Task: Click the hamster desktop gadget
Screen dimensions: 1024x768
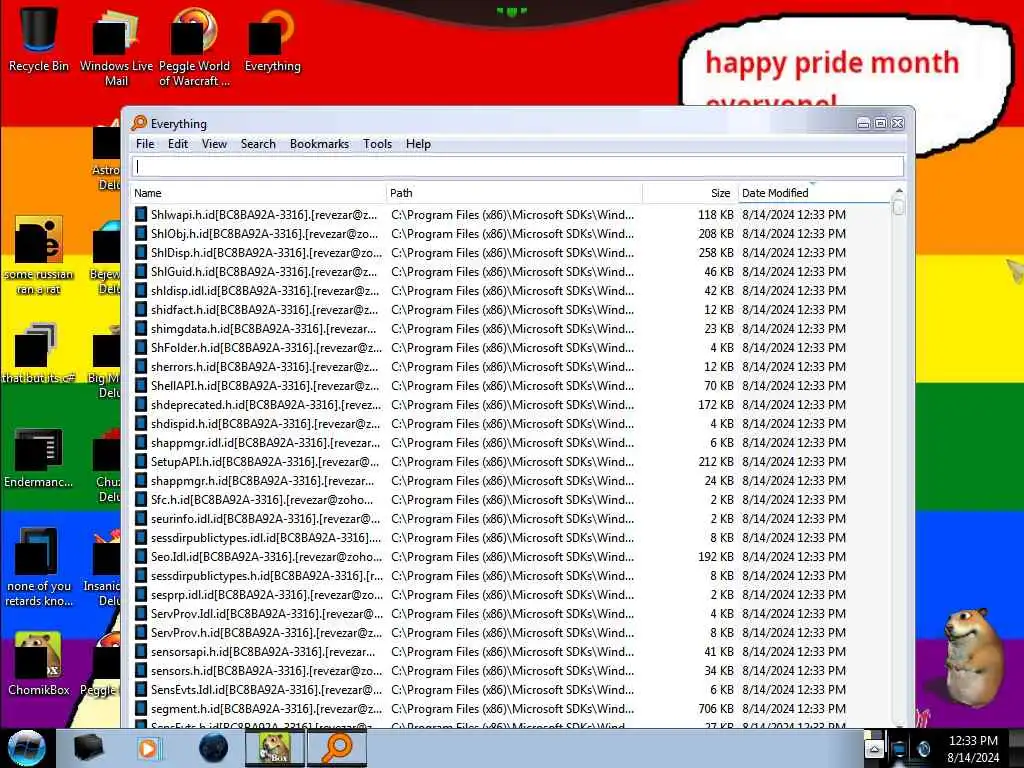Action: 972,657
